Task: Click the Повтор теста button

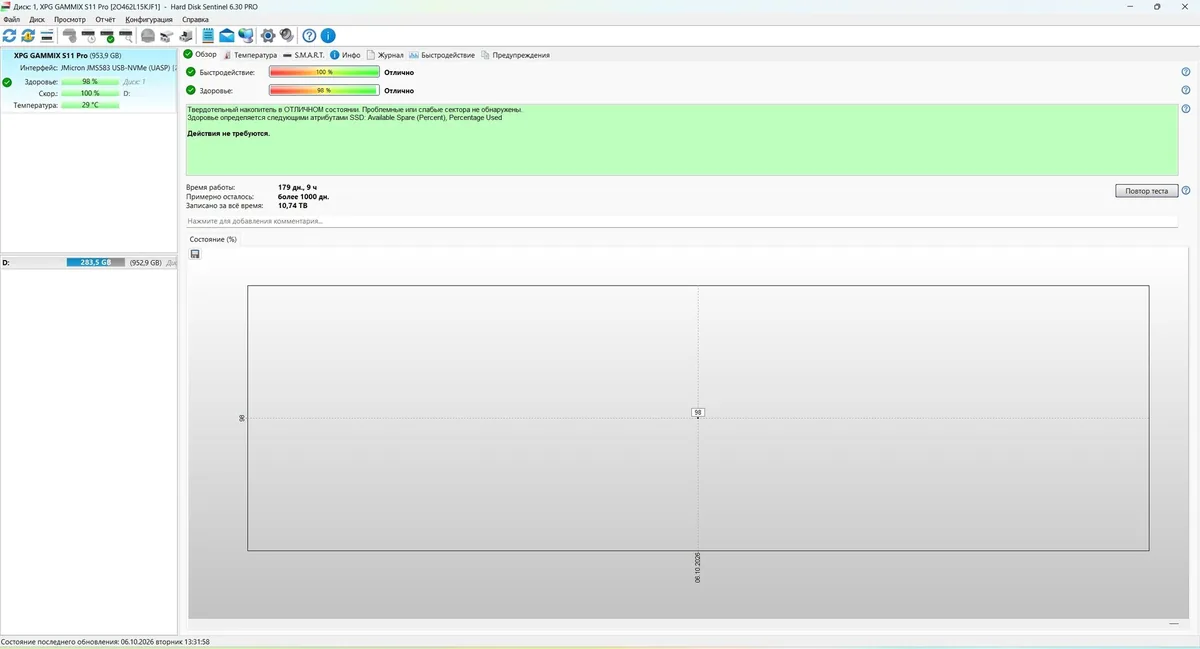Action: tap(1146, 190)
